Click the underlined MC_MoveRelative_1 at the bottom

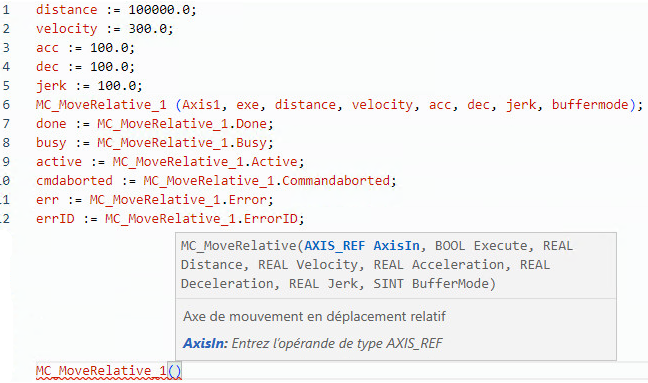tap(101, 371)
